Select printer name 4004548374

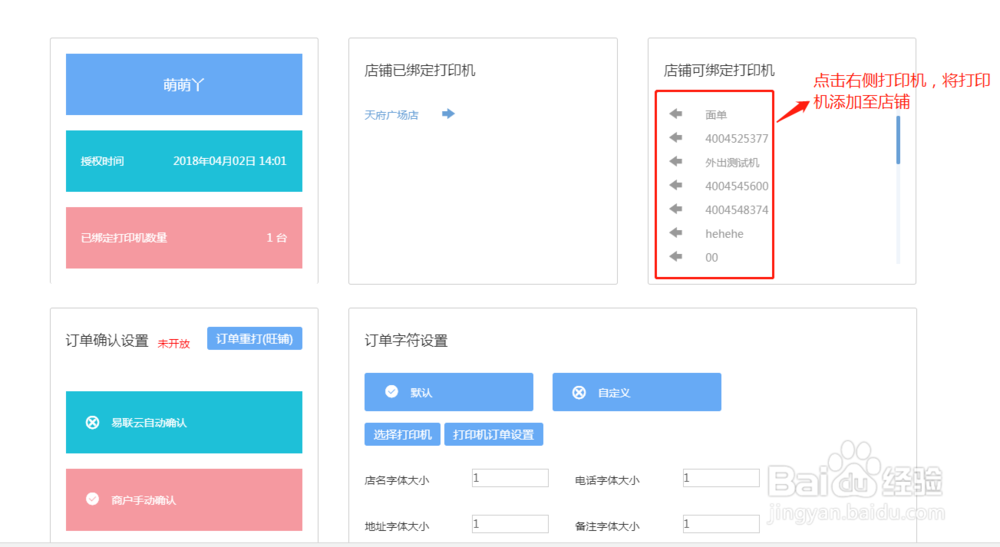tap(737, 210)
